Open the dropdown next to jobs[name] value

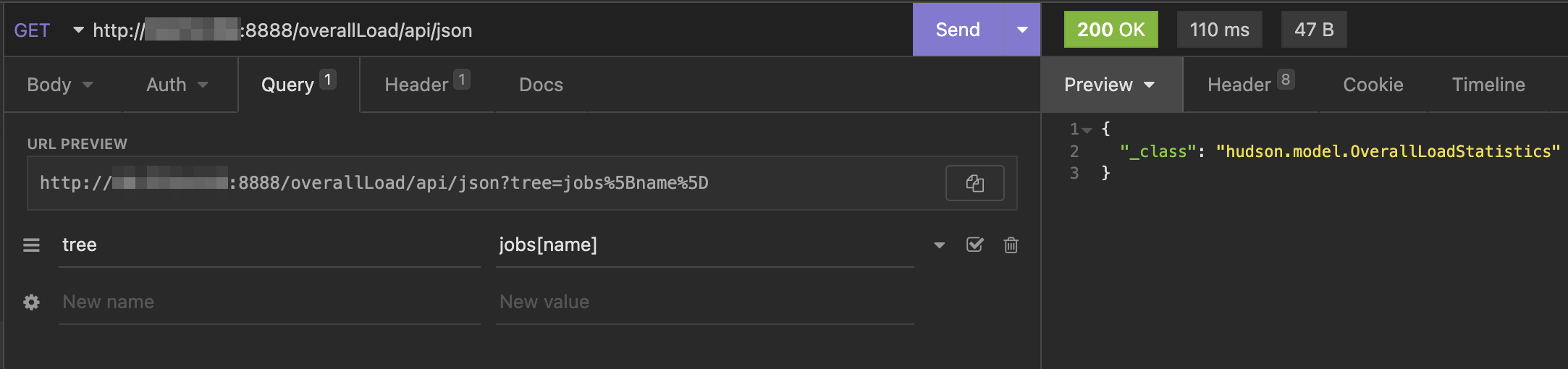(x=939, y=245)
